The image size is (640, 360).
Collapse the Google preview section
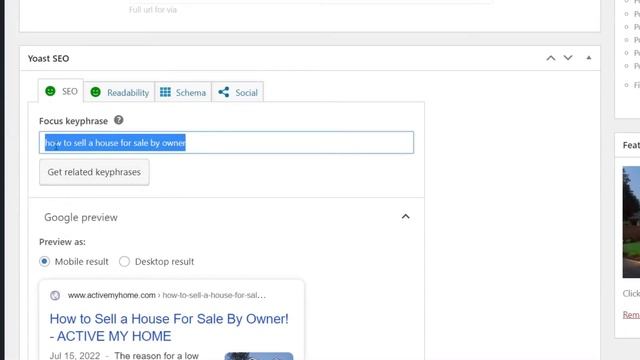(x=405, y=217)
